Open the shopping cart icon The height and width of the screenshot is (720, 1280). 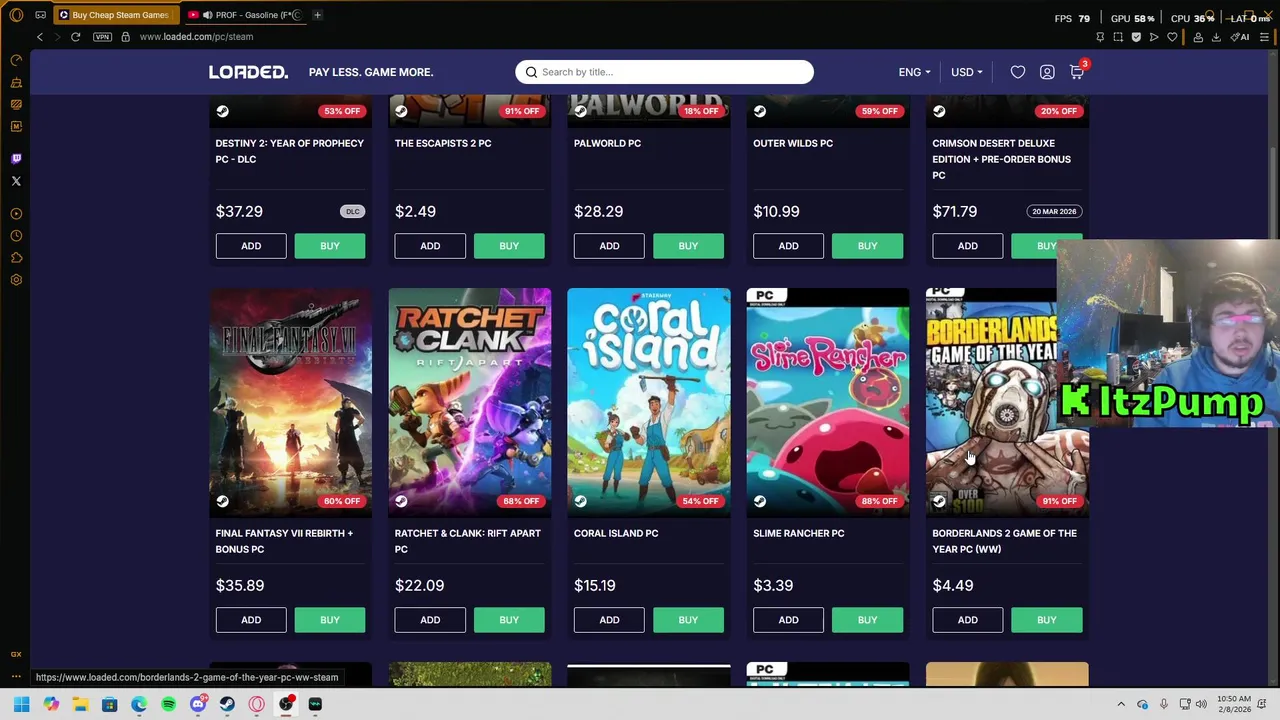click(x=1077, y=72)
